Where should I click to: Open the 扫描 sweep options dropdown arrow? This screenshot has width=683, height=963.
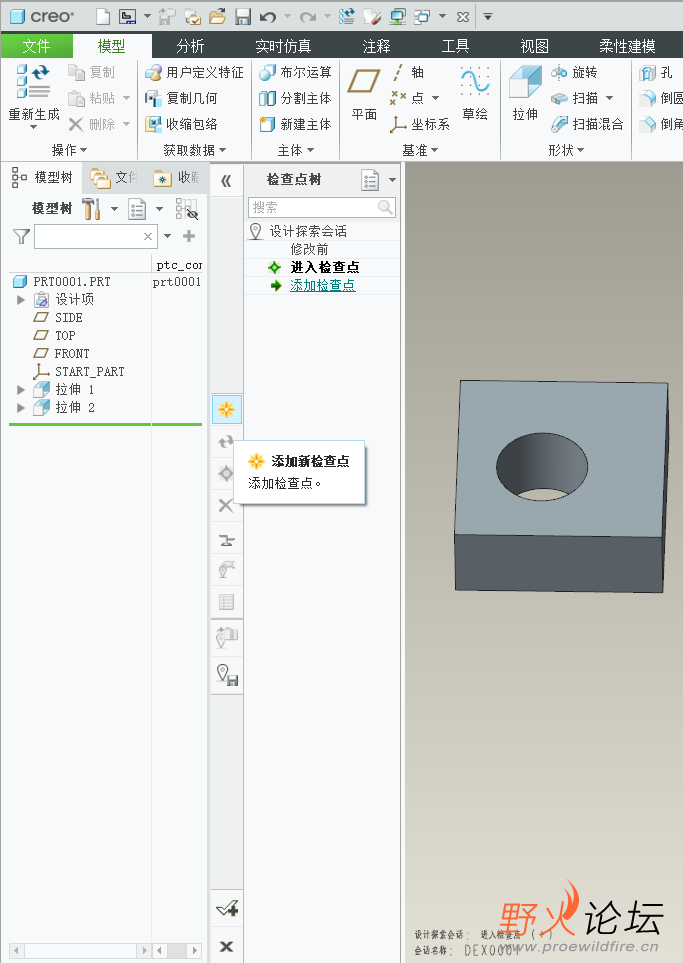(609, 98)
